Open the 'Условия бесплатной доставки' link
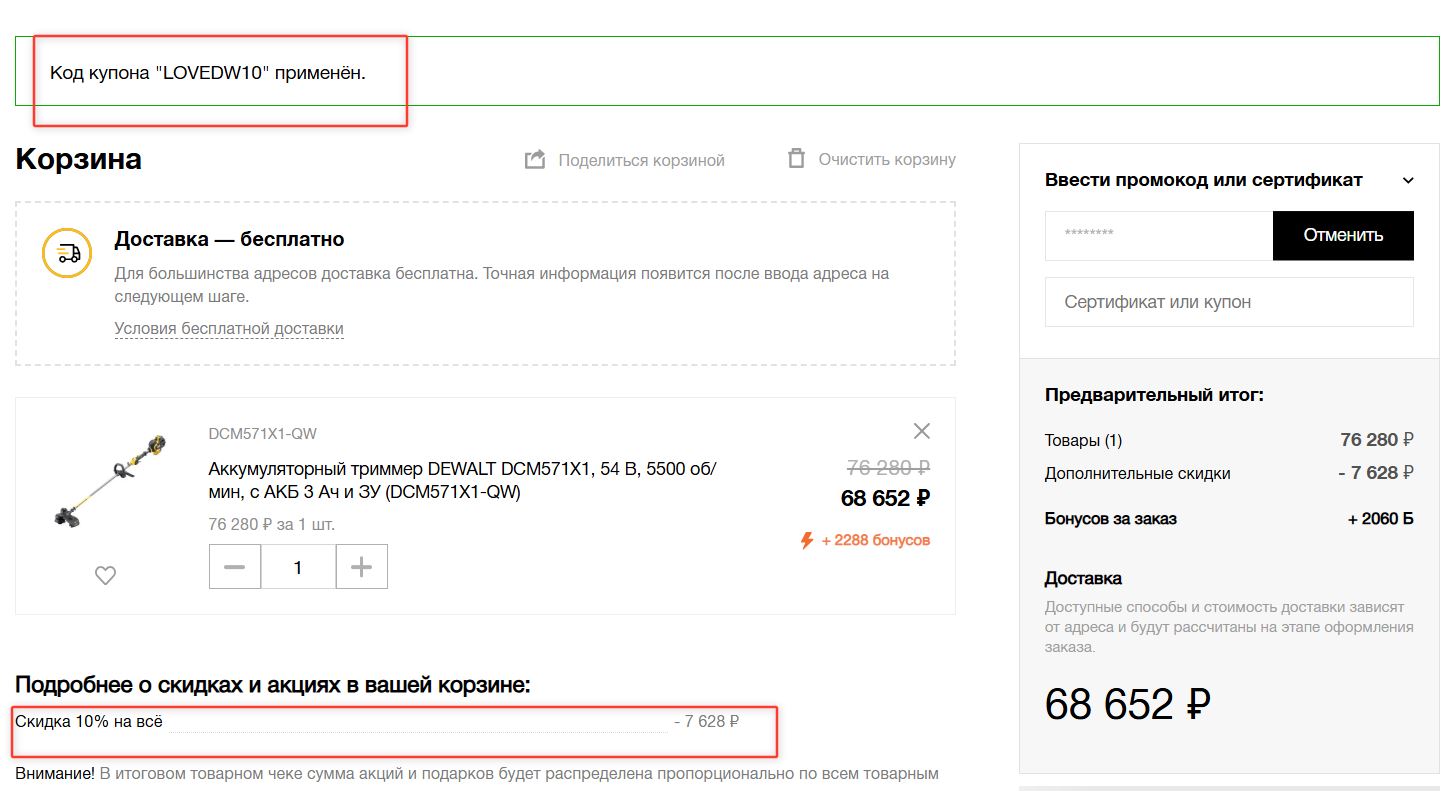The width and height of the screenshot is (1447, 791). [x=229, y=328]
